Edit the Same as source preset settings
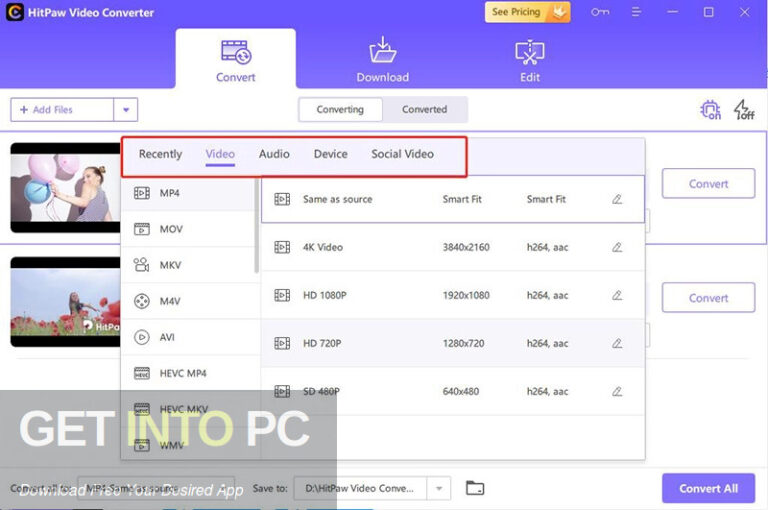 coord(617,199)
